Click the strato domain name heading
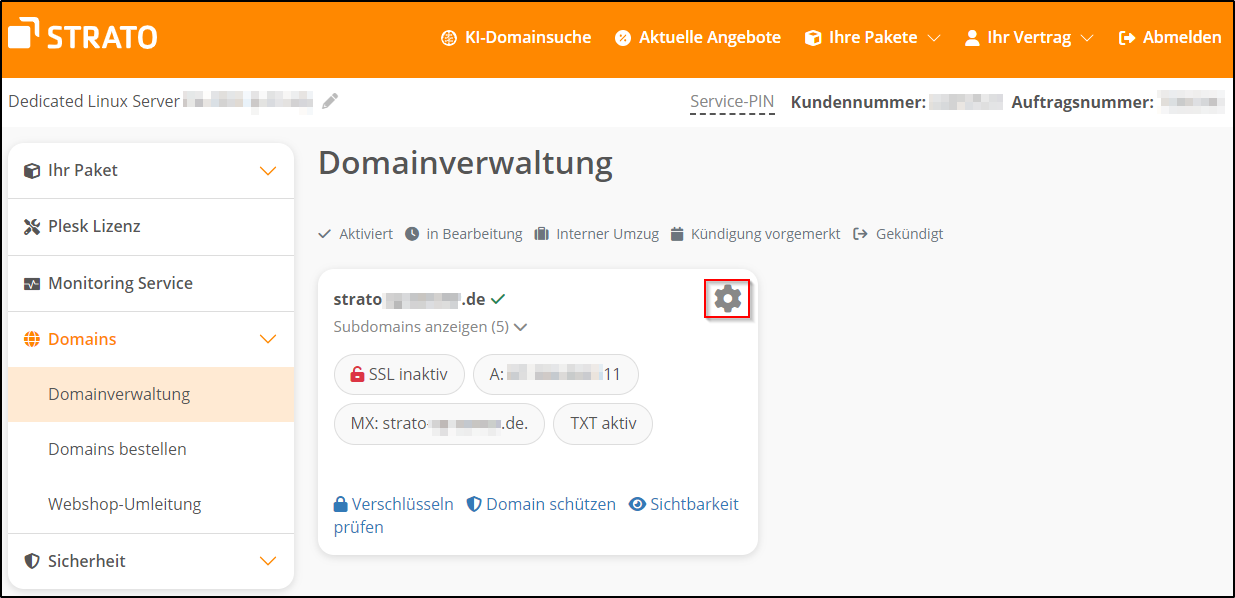1235x598 pixels. [410, 298]
